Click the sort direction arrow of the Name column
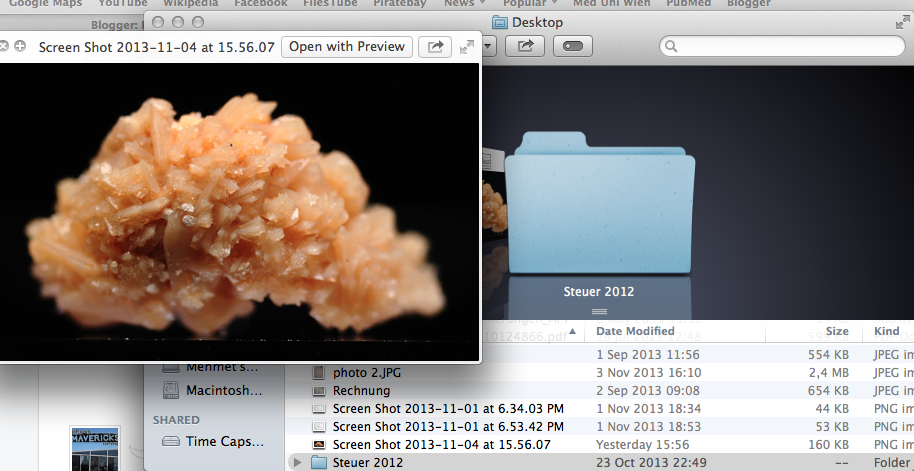Viewport: 914px width, 471px height. pos(572,331)
